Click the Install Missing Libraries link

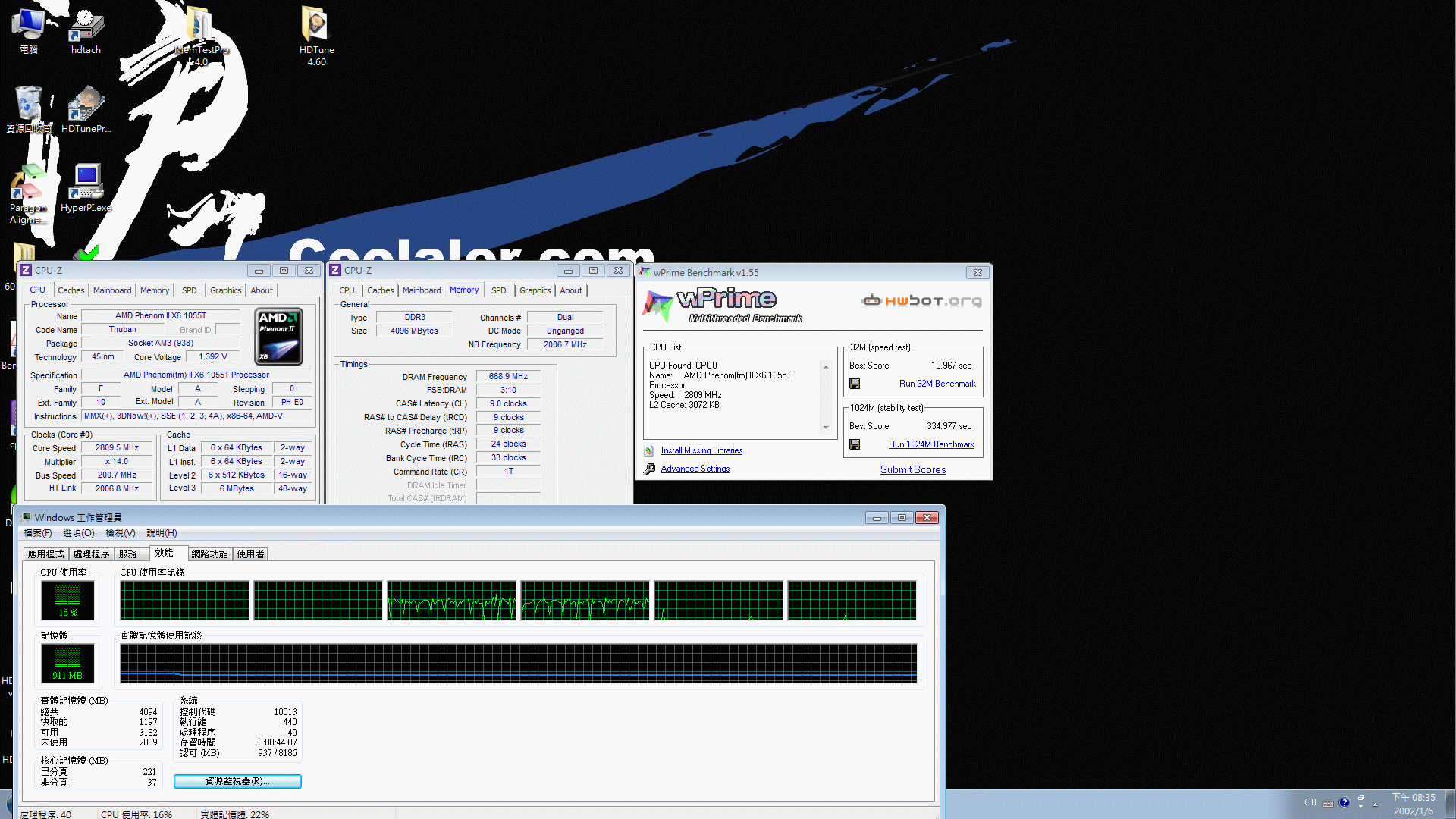(701, 450)
